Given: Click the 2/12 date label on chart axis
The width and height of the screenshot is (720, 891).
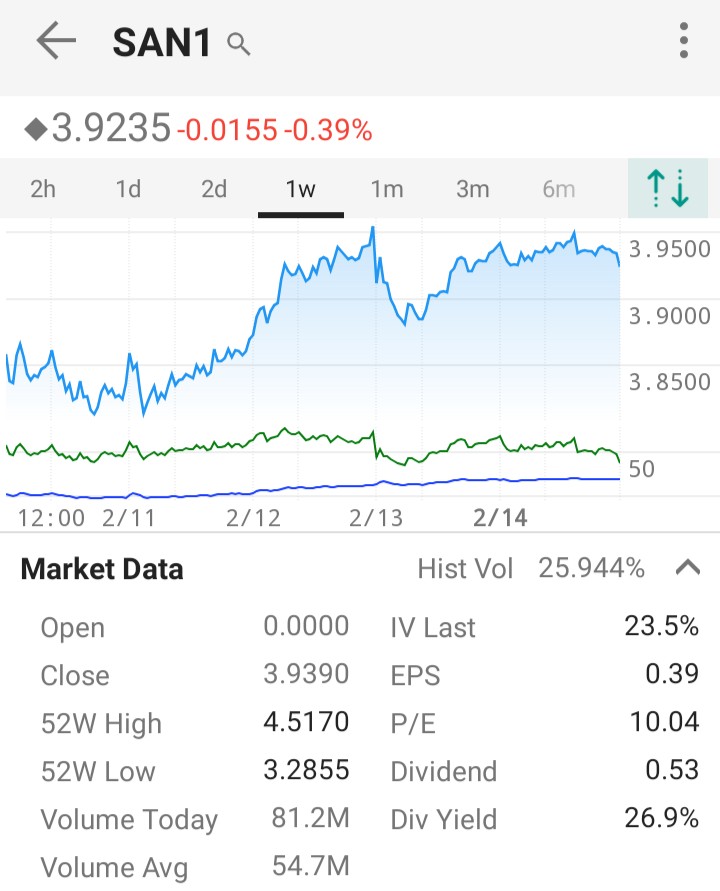Looking at the screenshot, I should 253,517.
